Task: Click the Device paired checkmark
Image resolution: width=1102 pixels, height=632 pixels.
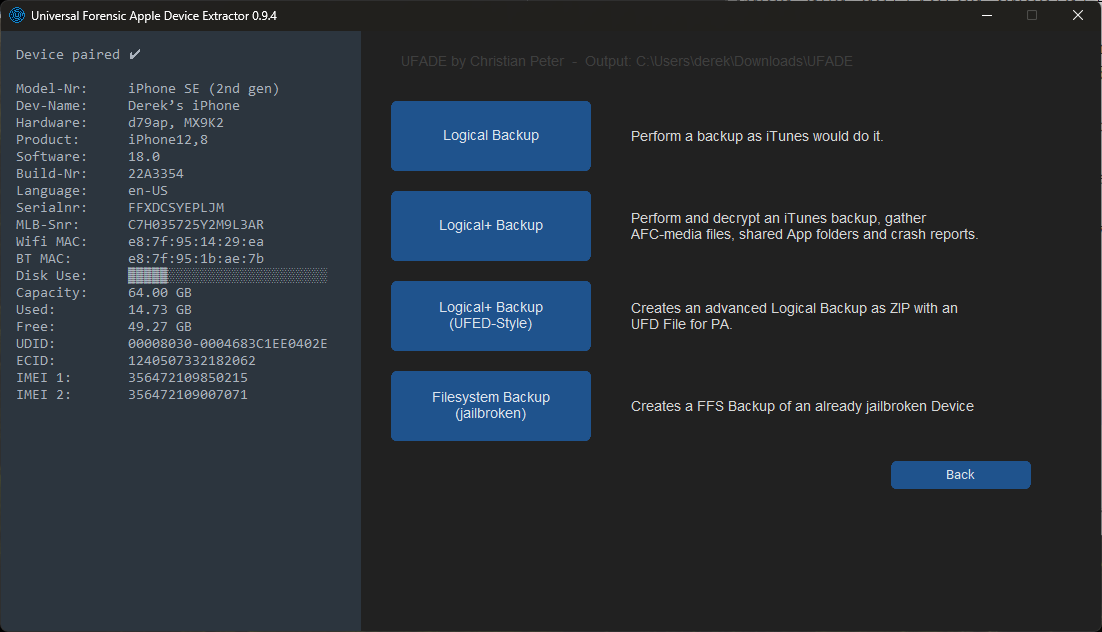Action: (x=135, y=54)
